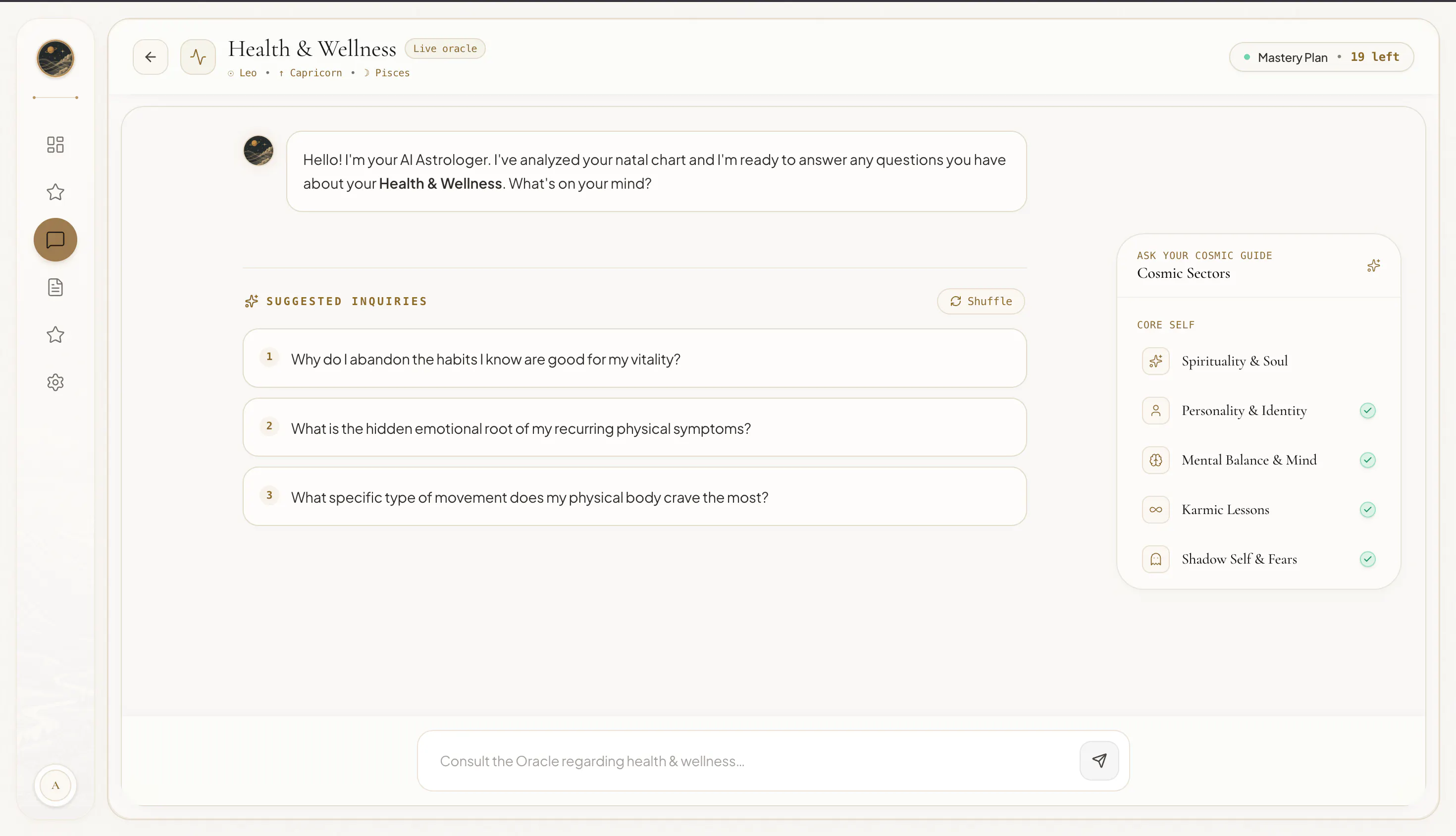Click the Pisces moon sign label
Screen dimensions: 1456x836
pyautogui.click(x=386, y=73)
